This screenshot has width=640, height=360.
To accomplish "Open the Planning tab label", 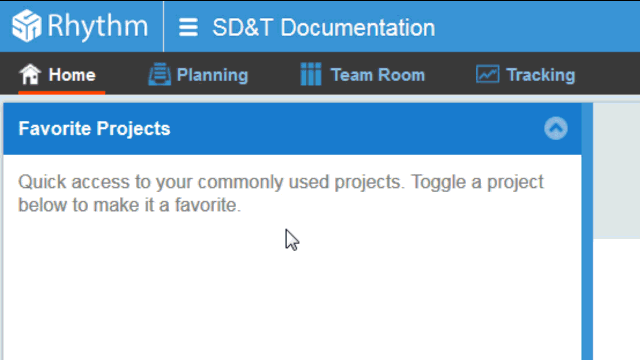I will pyautogui.click(x=212, y=76).
